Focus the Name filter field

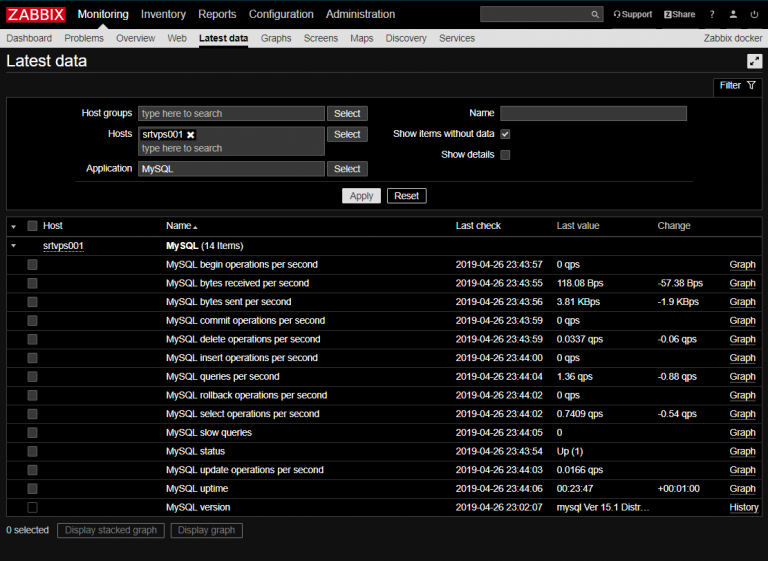point(593,114)
